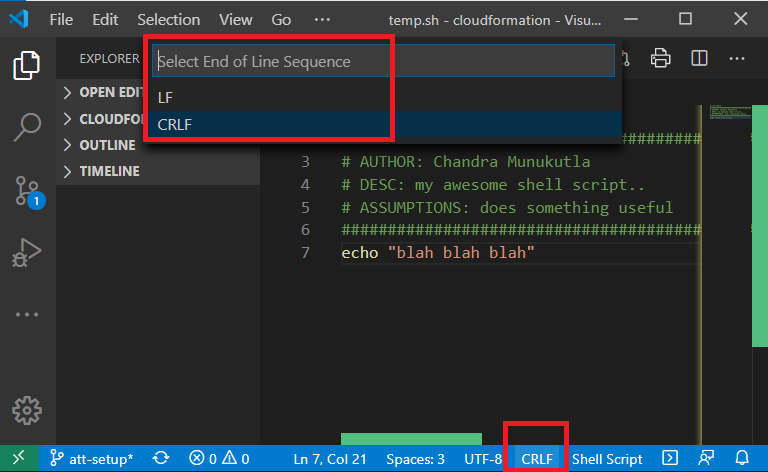Expand the CLOUDFORMATION folder section
768x472 pixels.
click(x=103, y=118)
